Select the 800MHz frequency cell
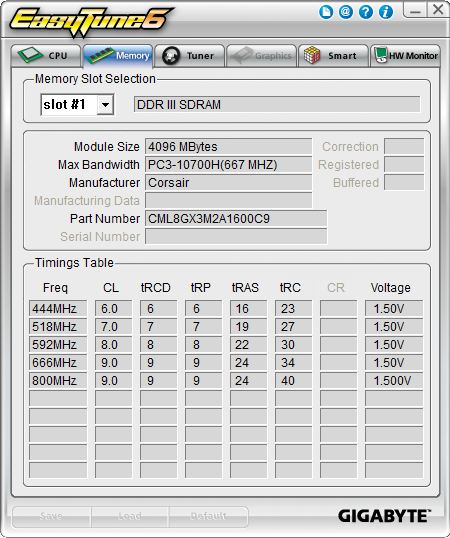 click(58, 381)
